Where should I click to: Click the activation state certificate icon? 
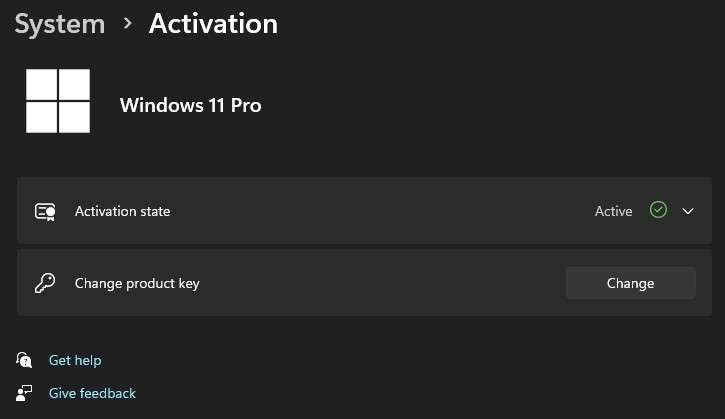coord(44,211)
